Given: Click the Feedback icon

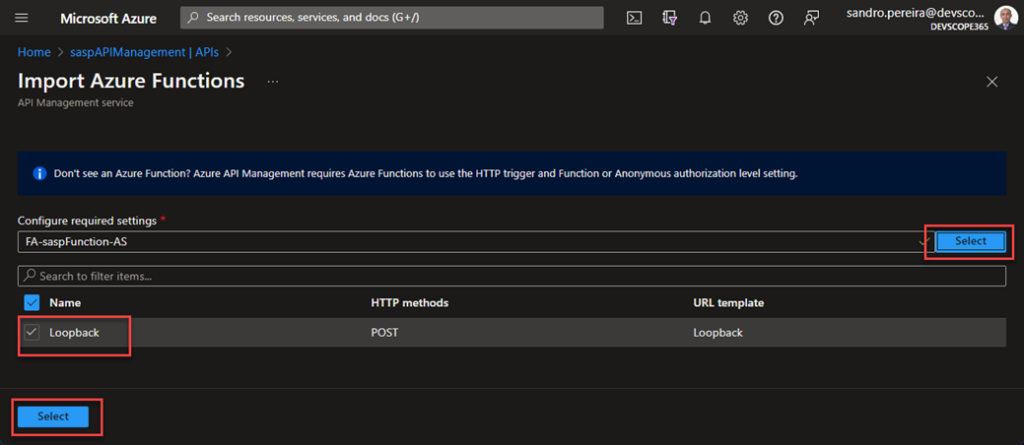Looking at the screenshot, I should (x=811, y=18).
